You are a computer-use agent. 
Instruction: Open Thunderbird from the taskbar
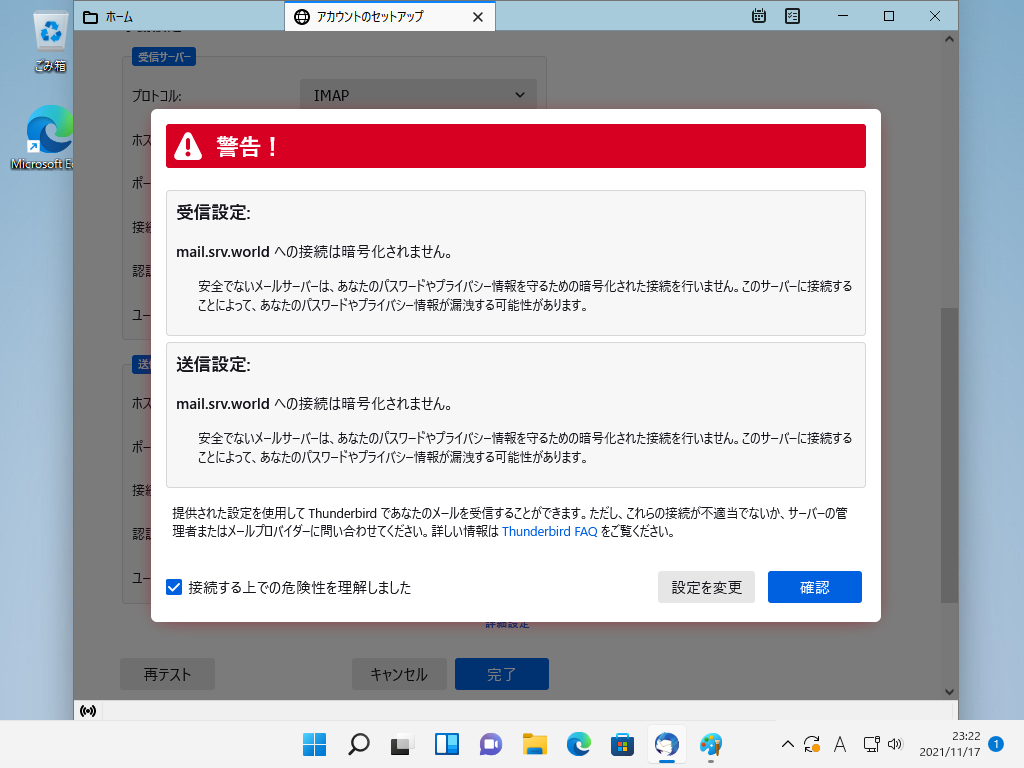(x=666, y=744)
